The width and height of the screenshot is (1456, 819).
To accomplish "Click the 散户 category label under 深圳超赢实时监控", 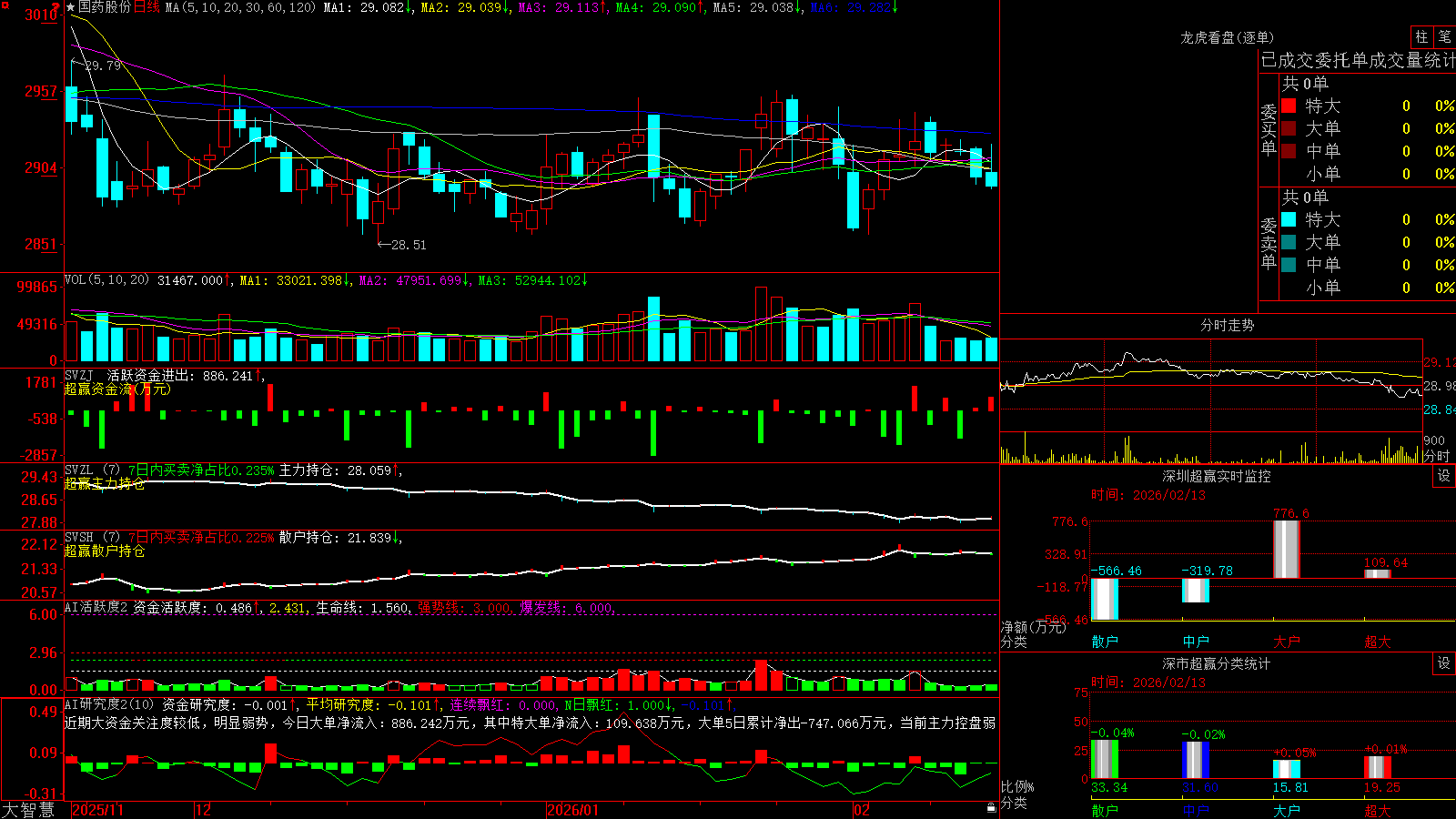I will [1105, 642].
